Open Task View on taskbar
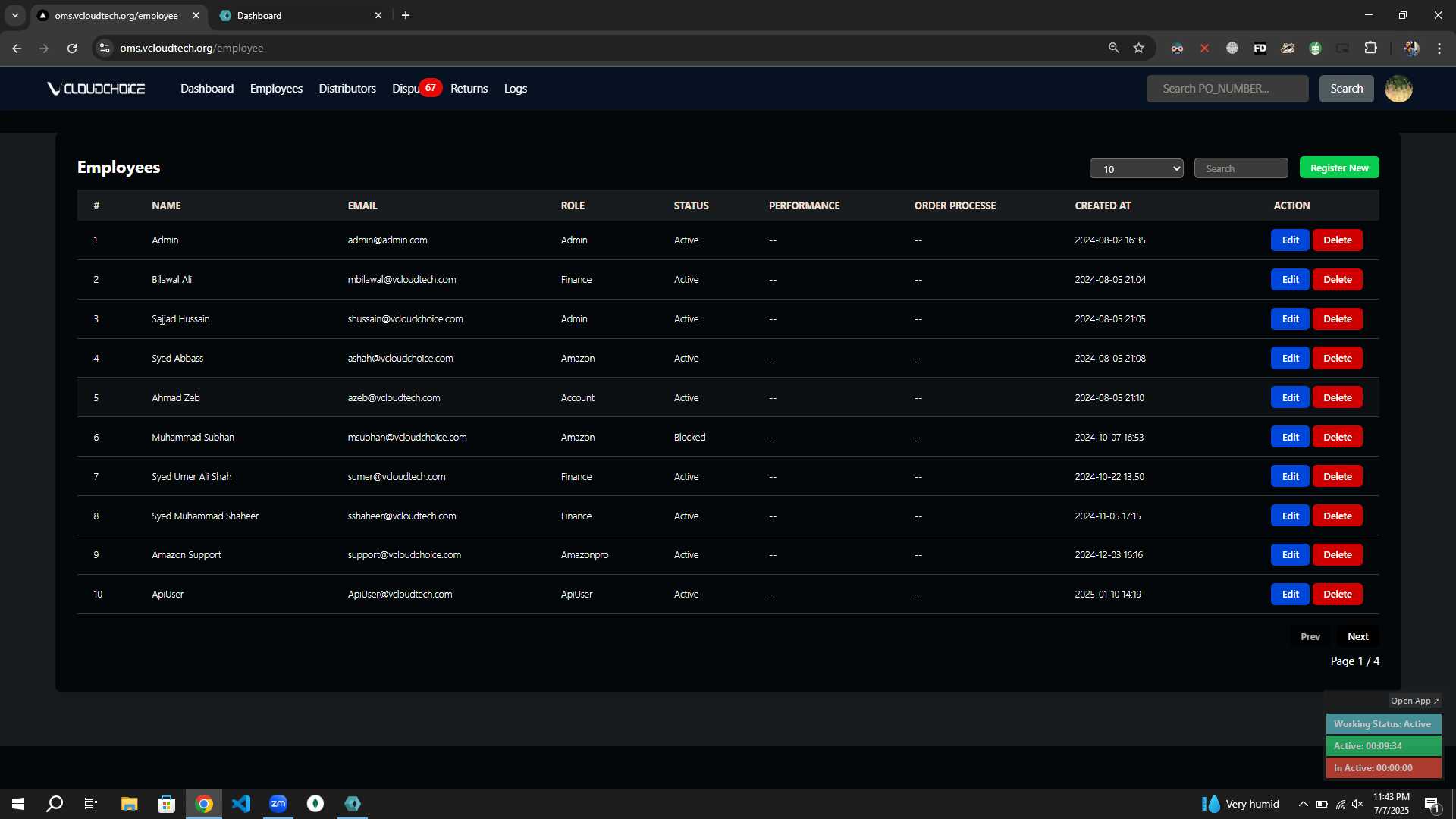This screenshot has height=819, width=1456. 91,804
